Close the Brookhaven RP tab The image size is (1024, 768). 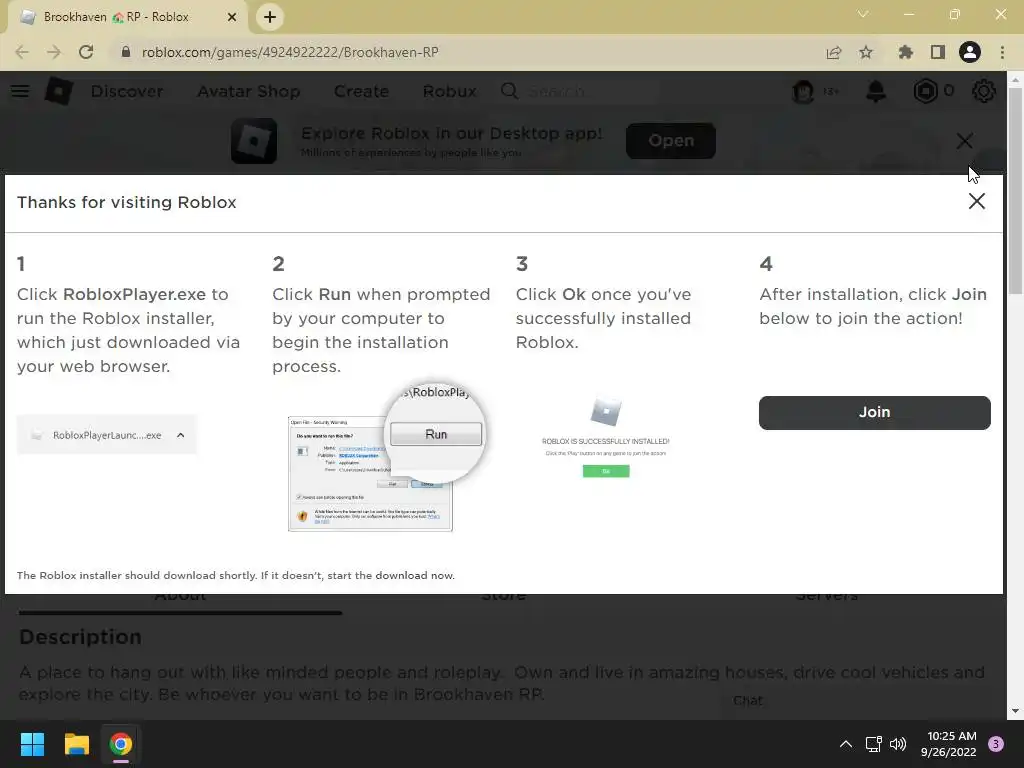click(232, 17)
